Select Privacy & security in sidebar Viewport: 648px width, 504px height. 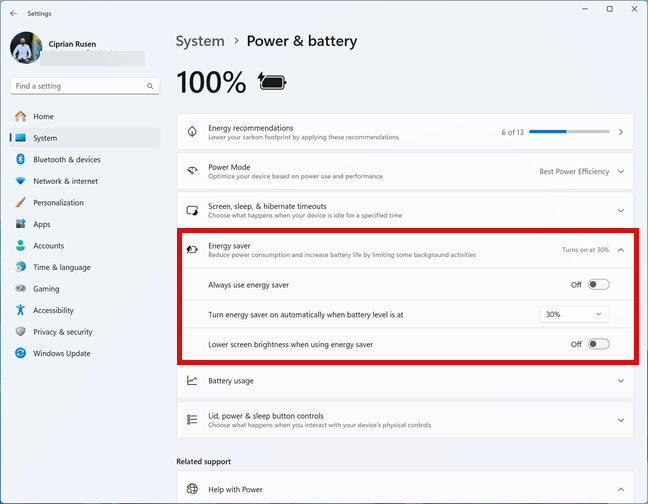(85, 331)
